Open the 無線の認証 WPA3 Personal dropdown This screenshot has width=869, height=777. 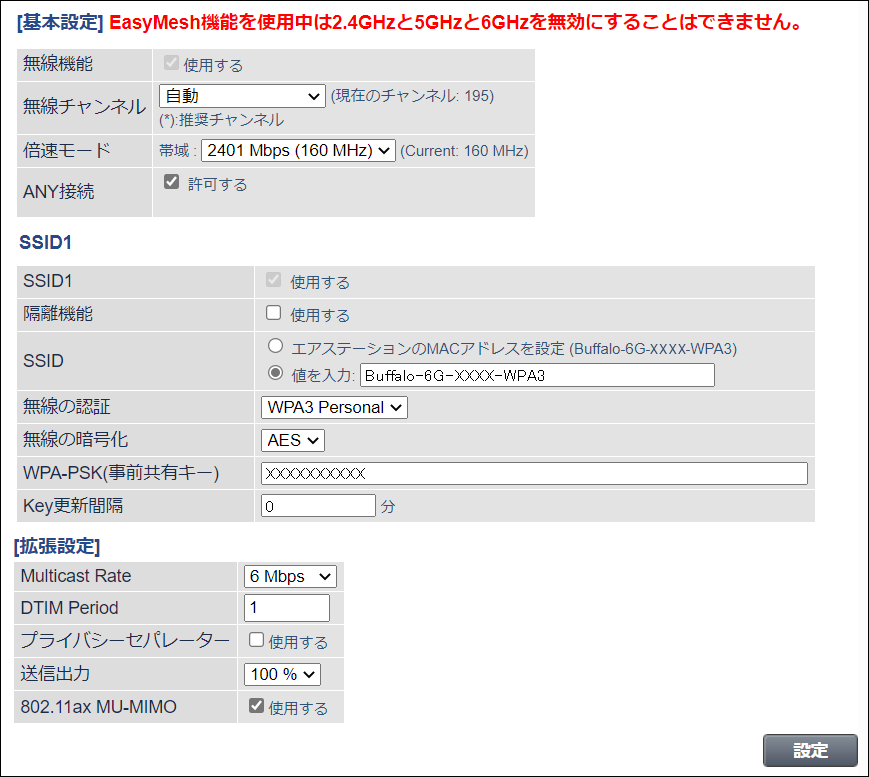pyautogui.click(x=334, y=407)
